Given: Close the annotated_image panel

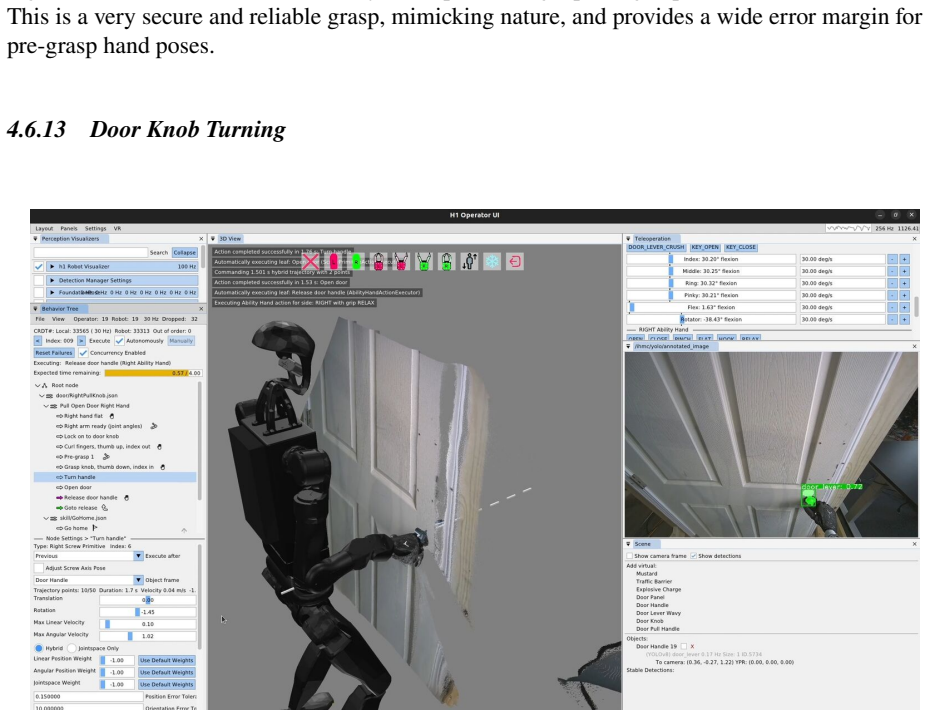Looking at the screenshot, I should (x=914, y=346).
